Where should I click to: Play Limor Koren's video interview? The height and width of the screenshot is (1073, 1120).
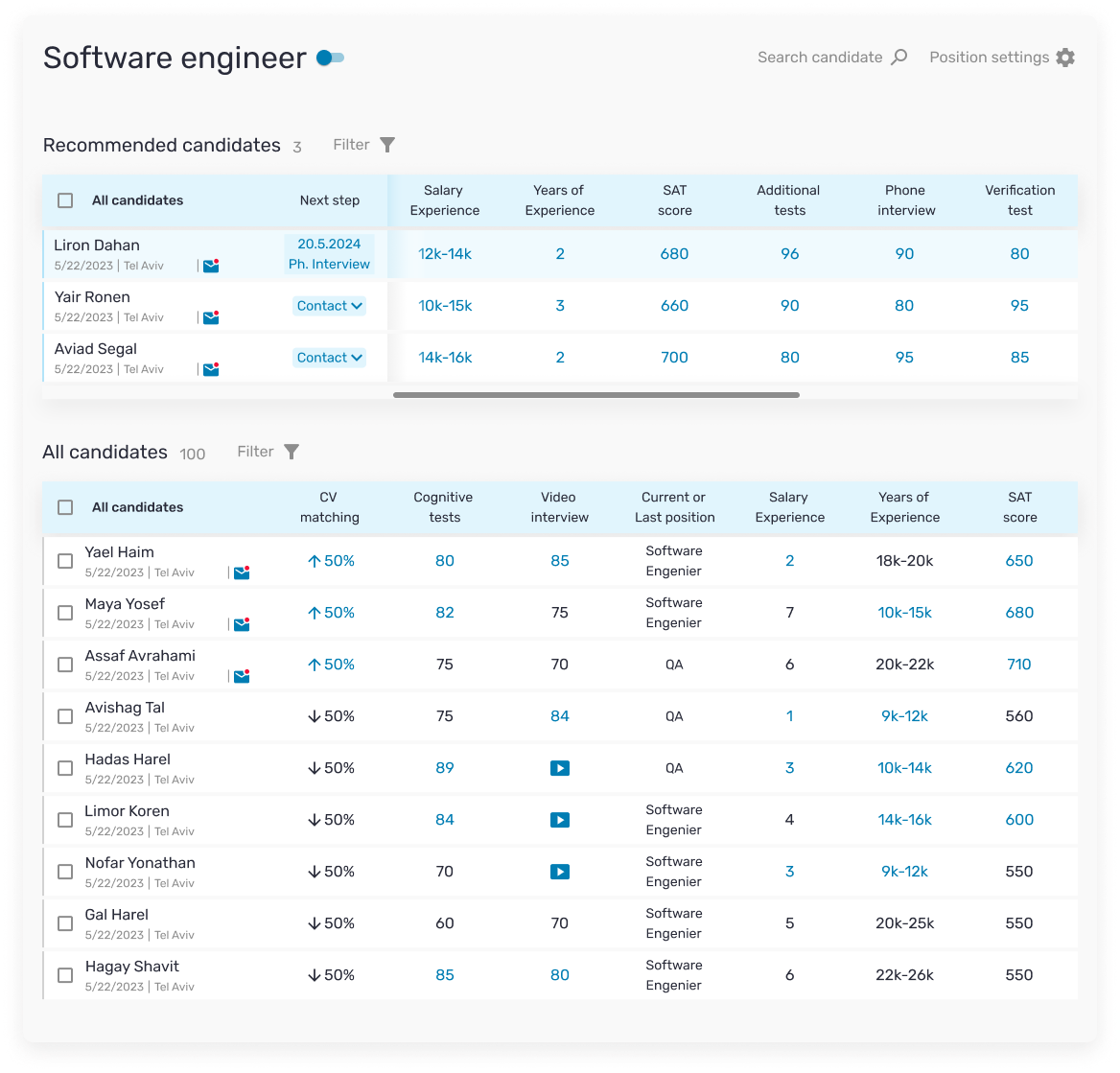[559, 820]
